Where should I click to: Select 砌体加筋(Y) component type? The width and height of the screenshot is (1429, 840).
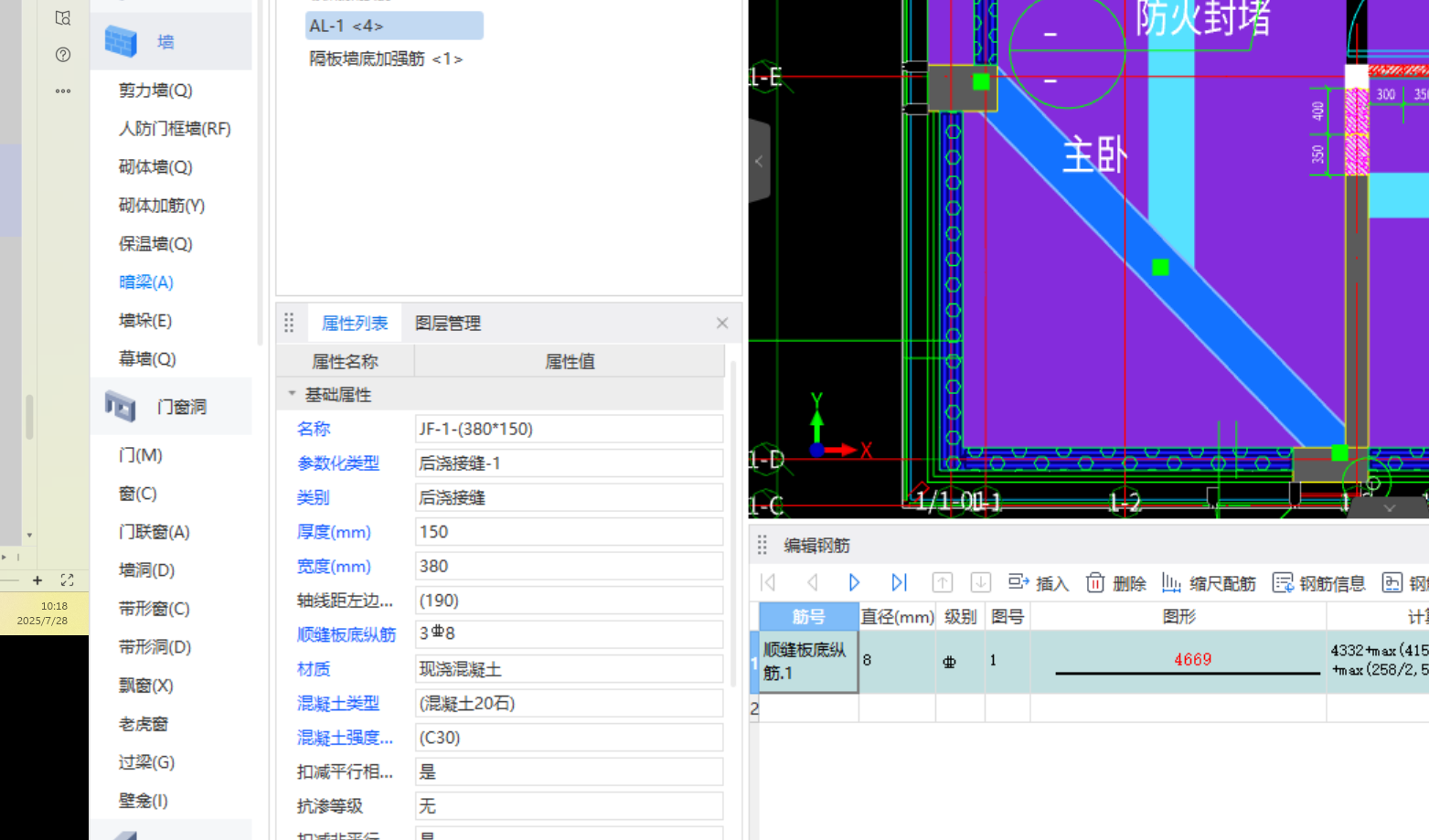coord(162,206)
